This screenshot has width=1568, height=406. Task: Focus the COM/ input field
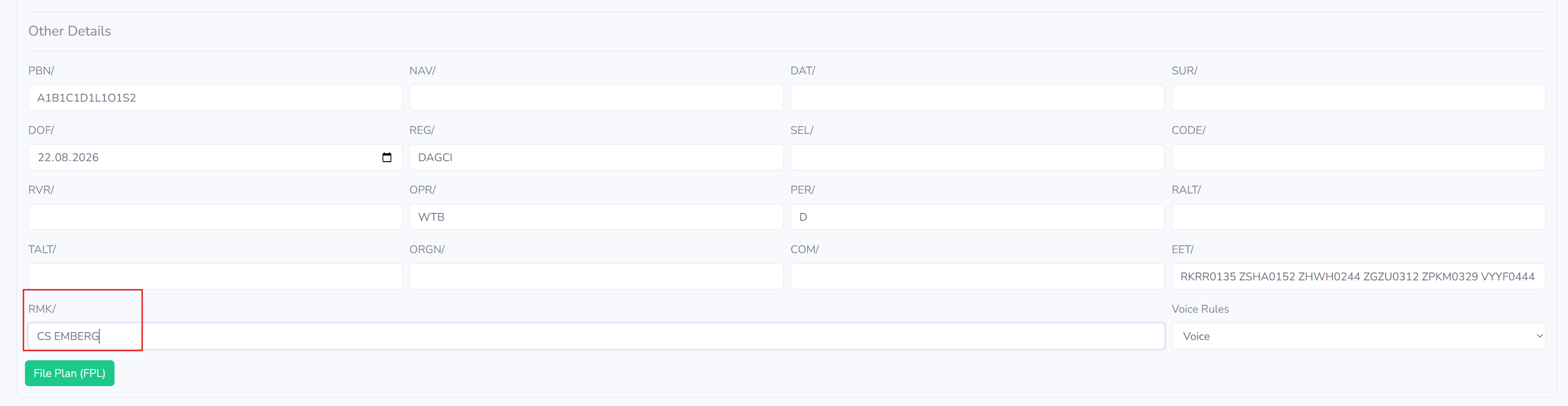pyautogui.click(x=977, y=277)
